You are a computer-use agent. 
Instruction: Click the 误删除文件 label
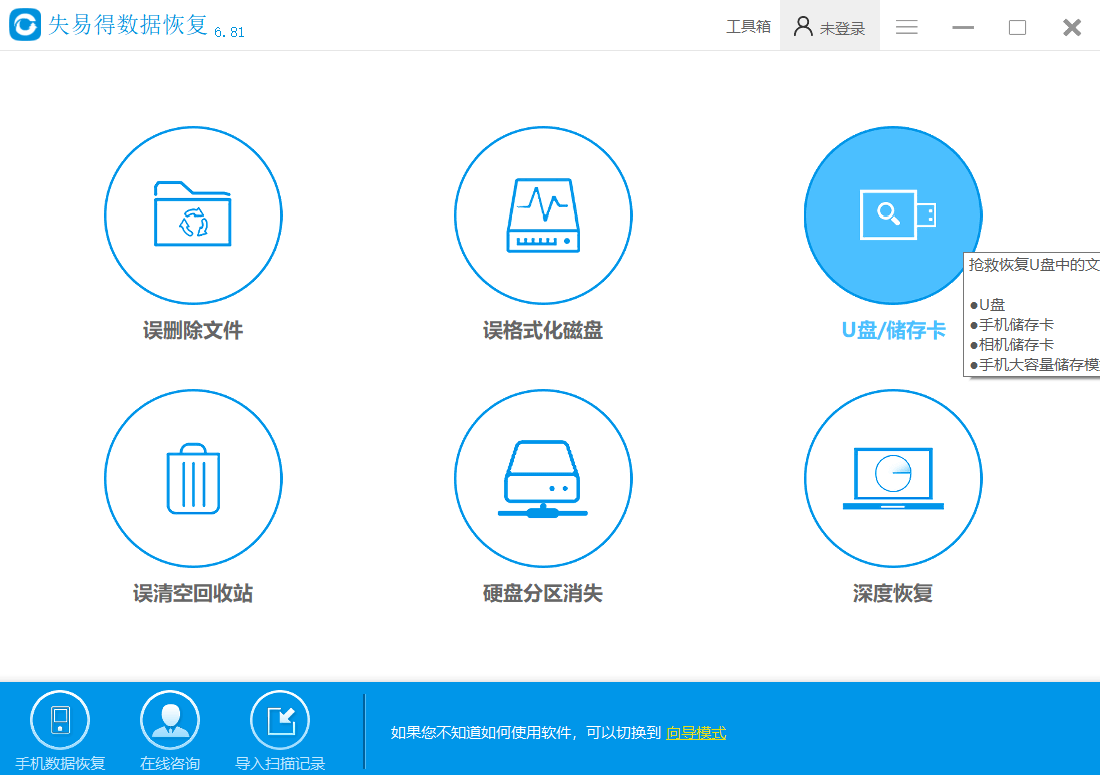coord(193,330)
